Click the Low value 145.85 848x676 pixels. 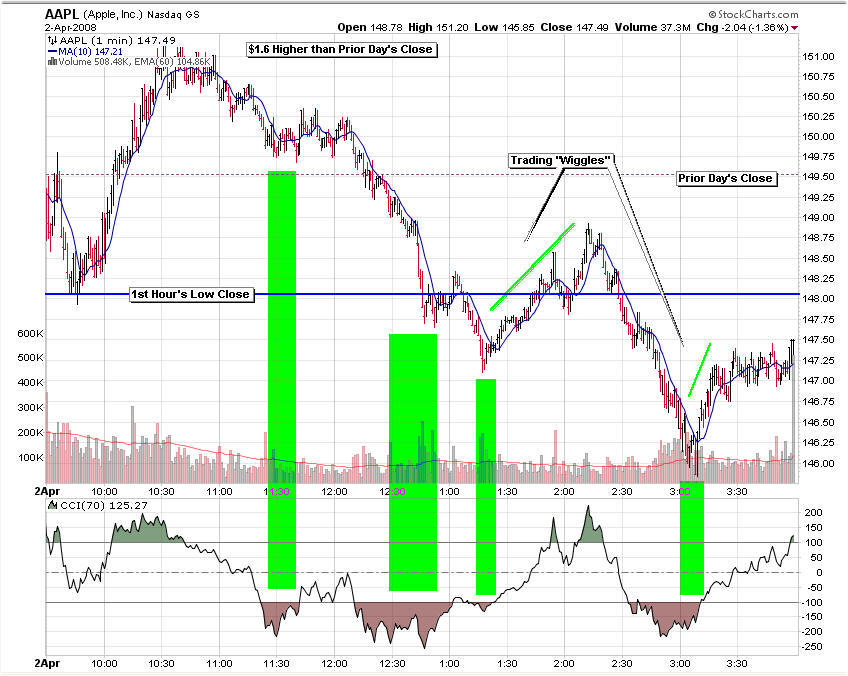pos(517,28)
